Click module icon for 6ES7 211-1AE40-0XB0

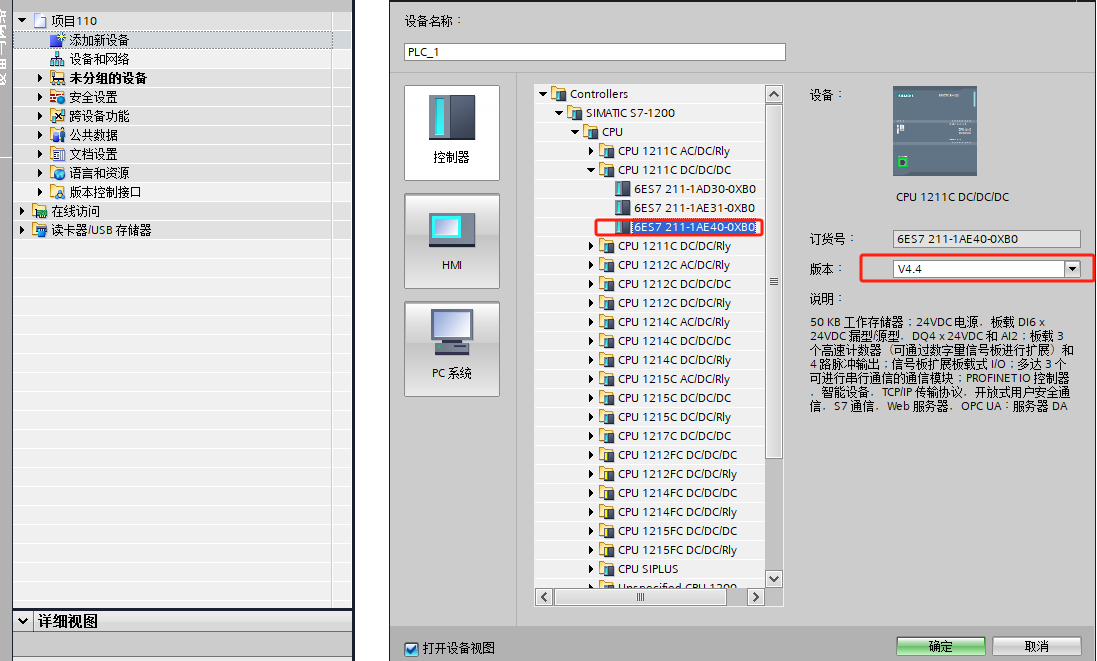tap(622, 227)
